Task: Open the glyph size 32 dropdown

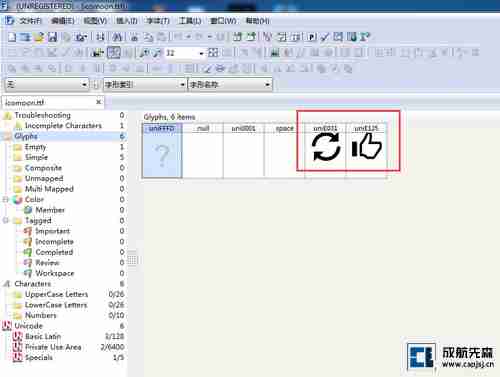Action: click(x=201, y=53)
